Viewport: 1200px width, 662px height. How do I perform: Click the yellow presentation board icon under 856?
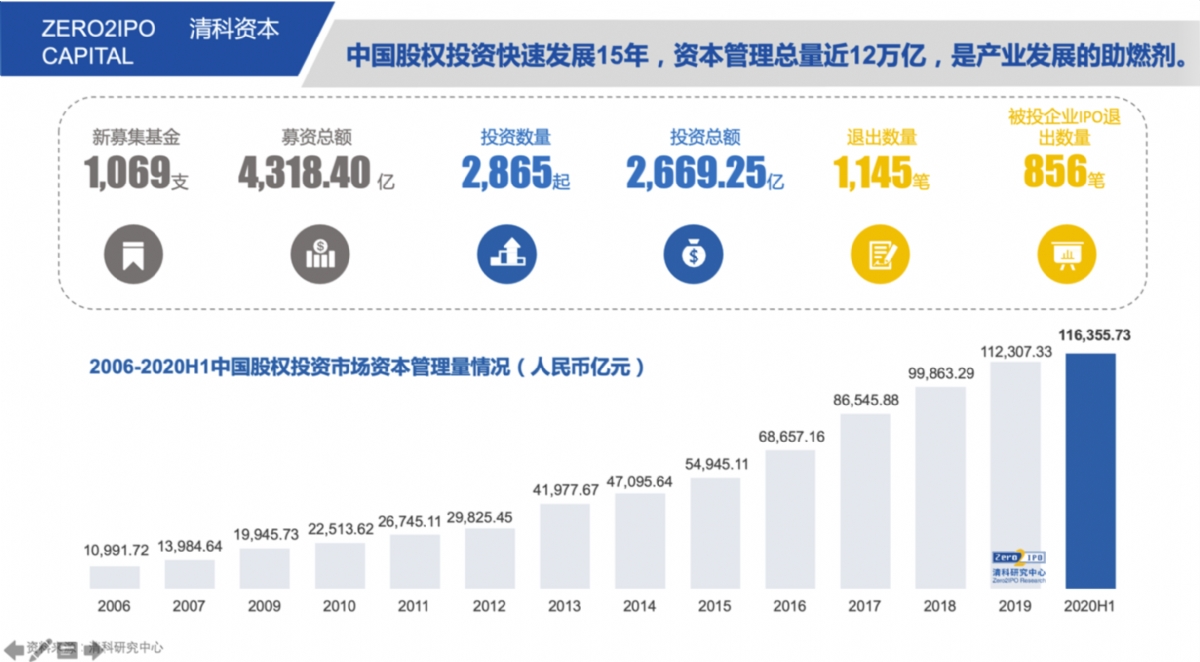(1067, 254)
